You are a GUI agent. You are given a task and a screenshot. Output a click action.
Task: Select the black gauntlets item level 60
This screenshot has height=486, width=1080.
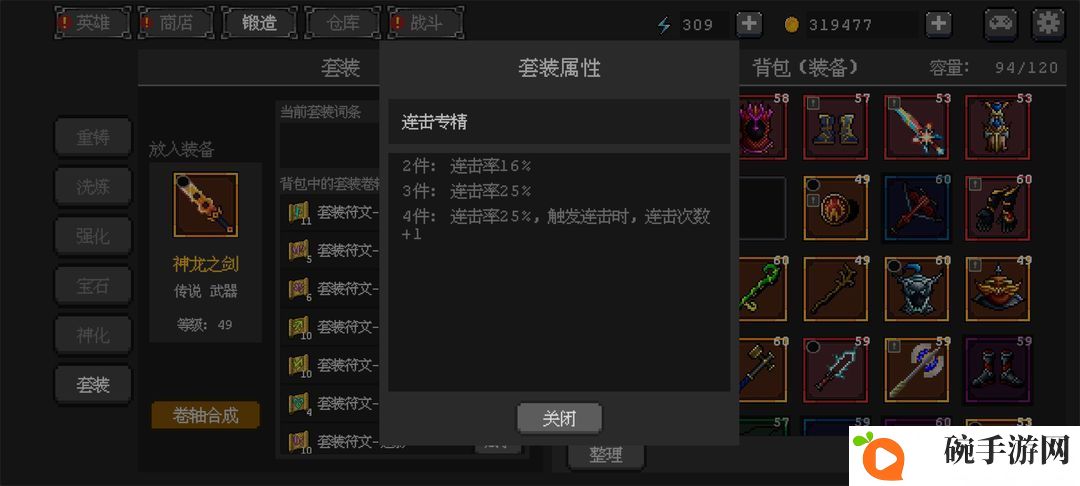(998, 208)
